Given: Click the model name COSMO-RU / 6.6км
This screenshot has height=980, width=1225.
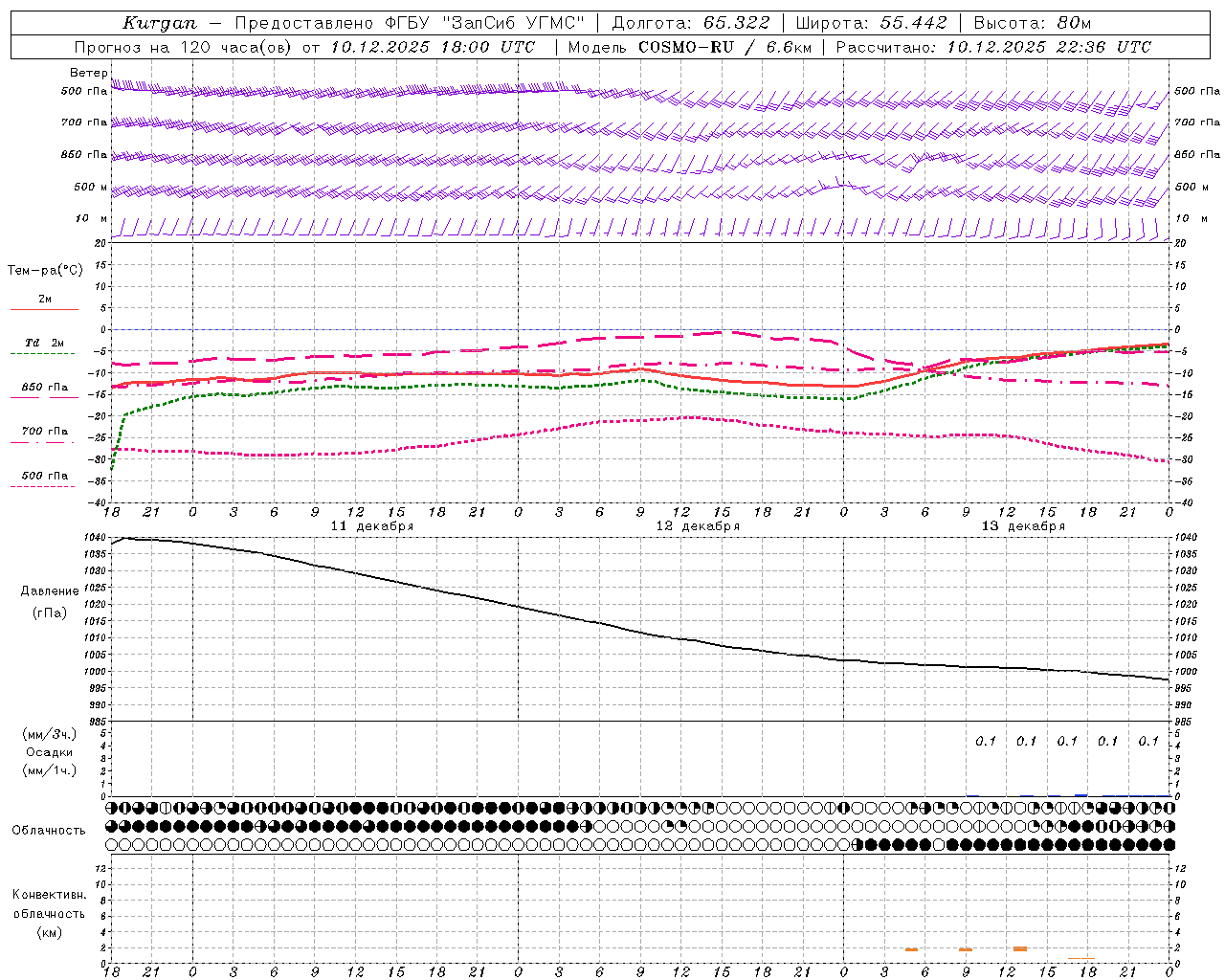Looking at the screenshot, I should click(x=724, y=47).
